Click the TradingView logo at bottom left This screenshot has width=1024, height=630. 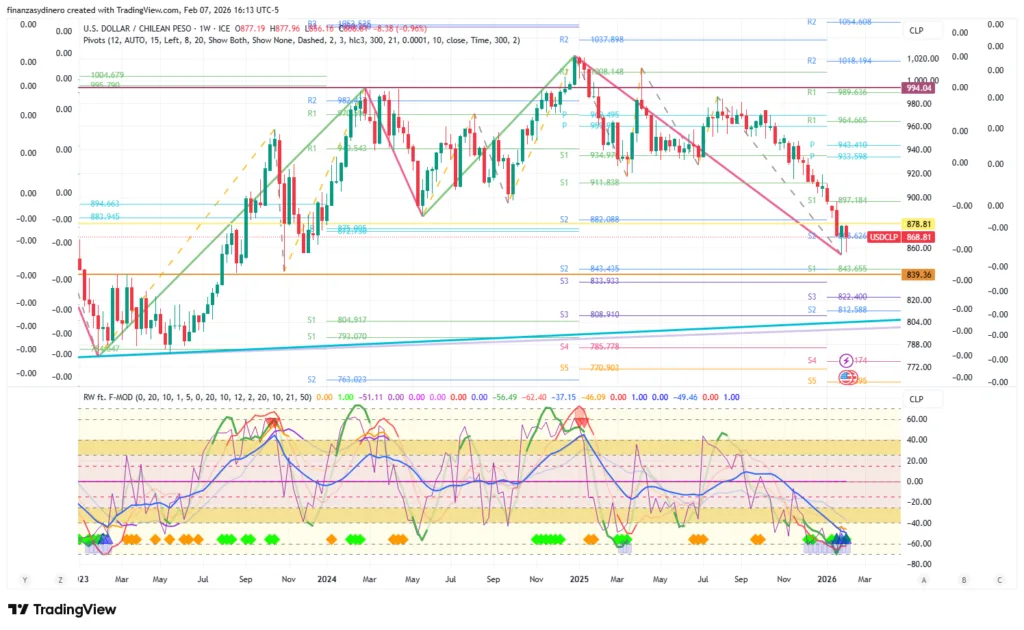(x=62, y=609)
